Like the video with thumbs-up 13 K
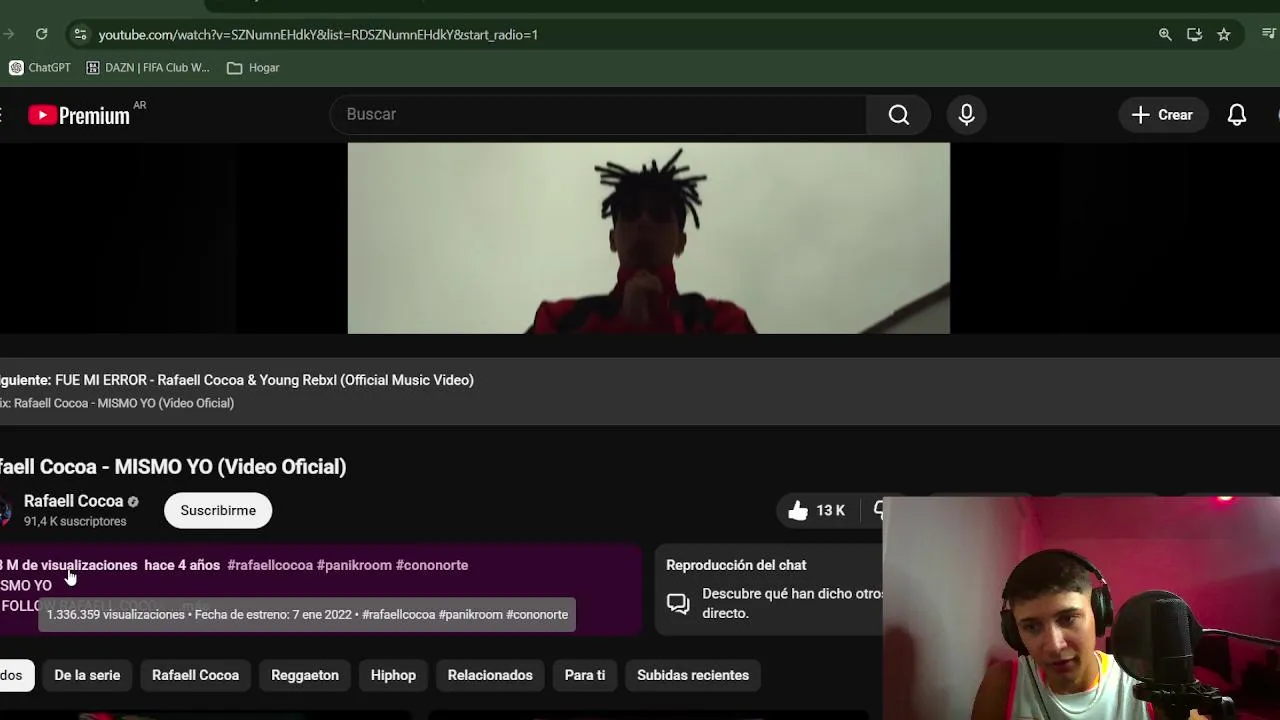1280x720 pixels. click(817, 510)
